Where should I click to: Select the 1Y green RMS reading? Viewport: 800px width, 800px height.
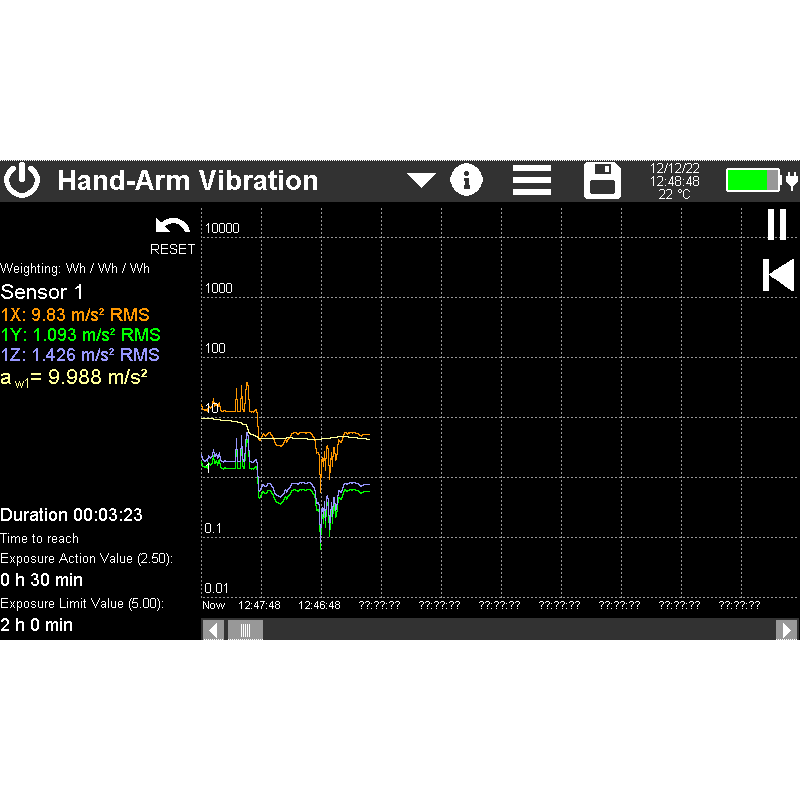tap(80, 335)
